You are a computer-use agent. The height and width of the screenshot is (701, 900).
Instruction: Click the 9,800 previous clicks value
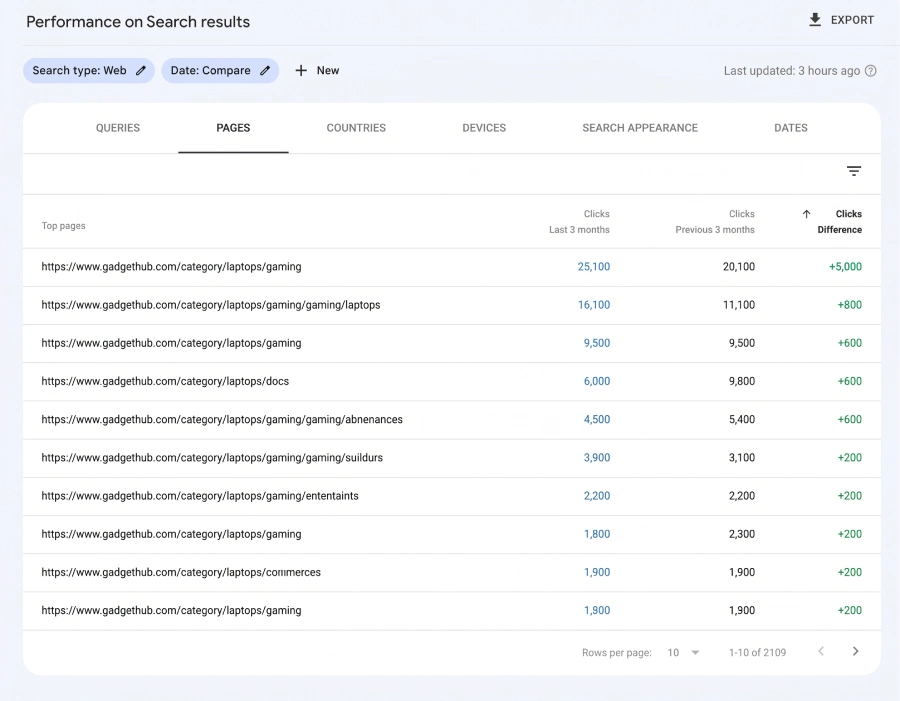[x=742, y=381]
